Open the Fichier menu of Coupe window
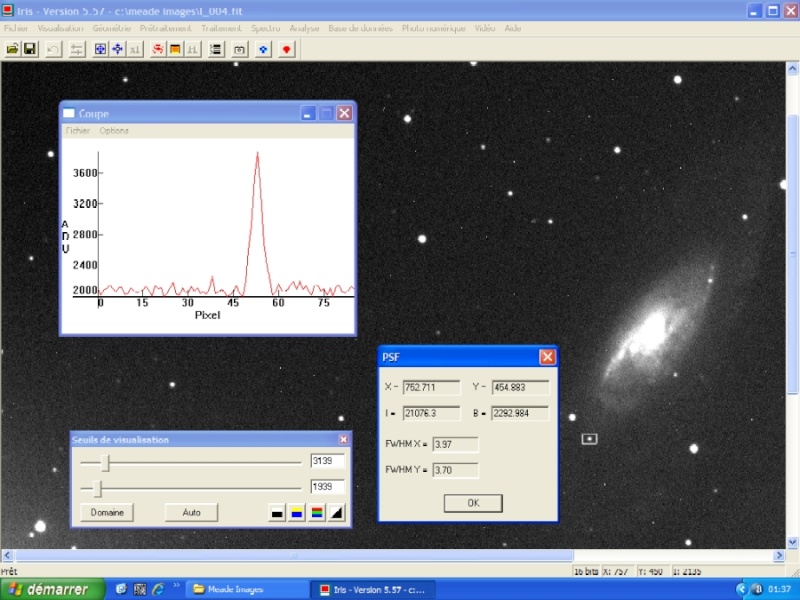The width and height of the screenshot is (800, 600). click(77, 131)
